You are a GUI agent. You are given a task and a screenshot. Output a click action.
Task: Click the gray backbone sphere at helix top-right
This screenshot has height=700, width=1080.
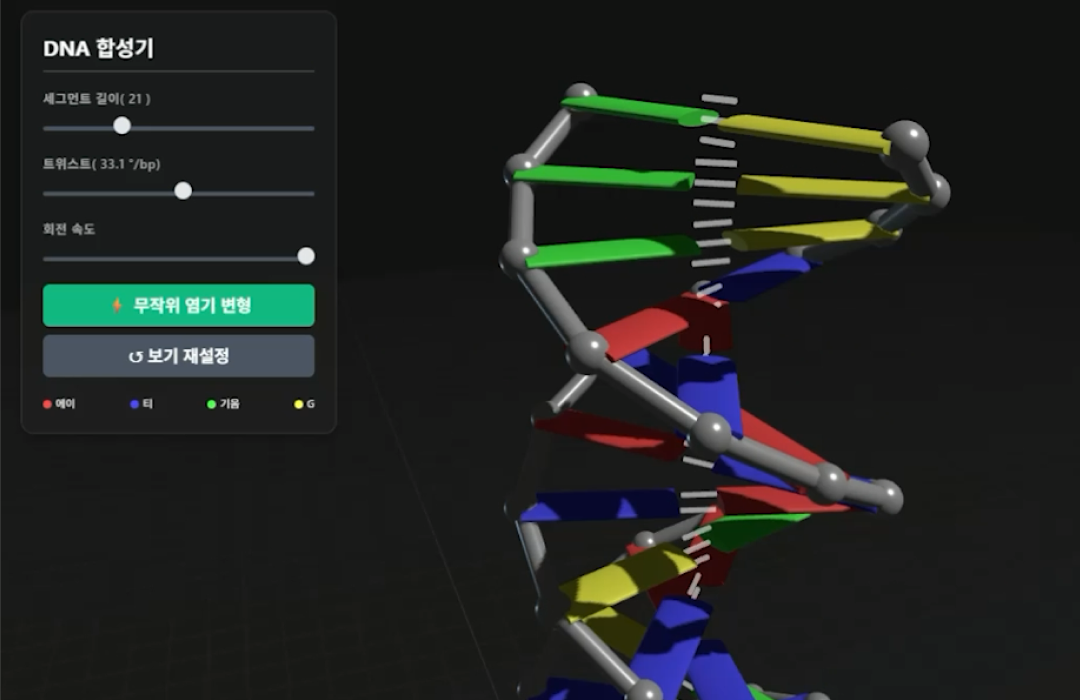click(907, 138)
